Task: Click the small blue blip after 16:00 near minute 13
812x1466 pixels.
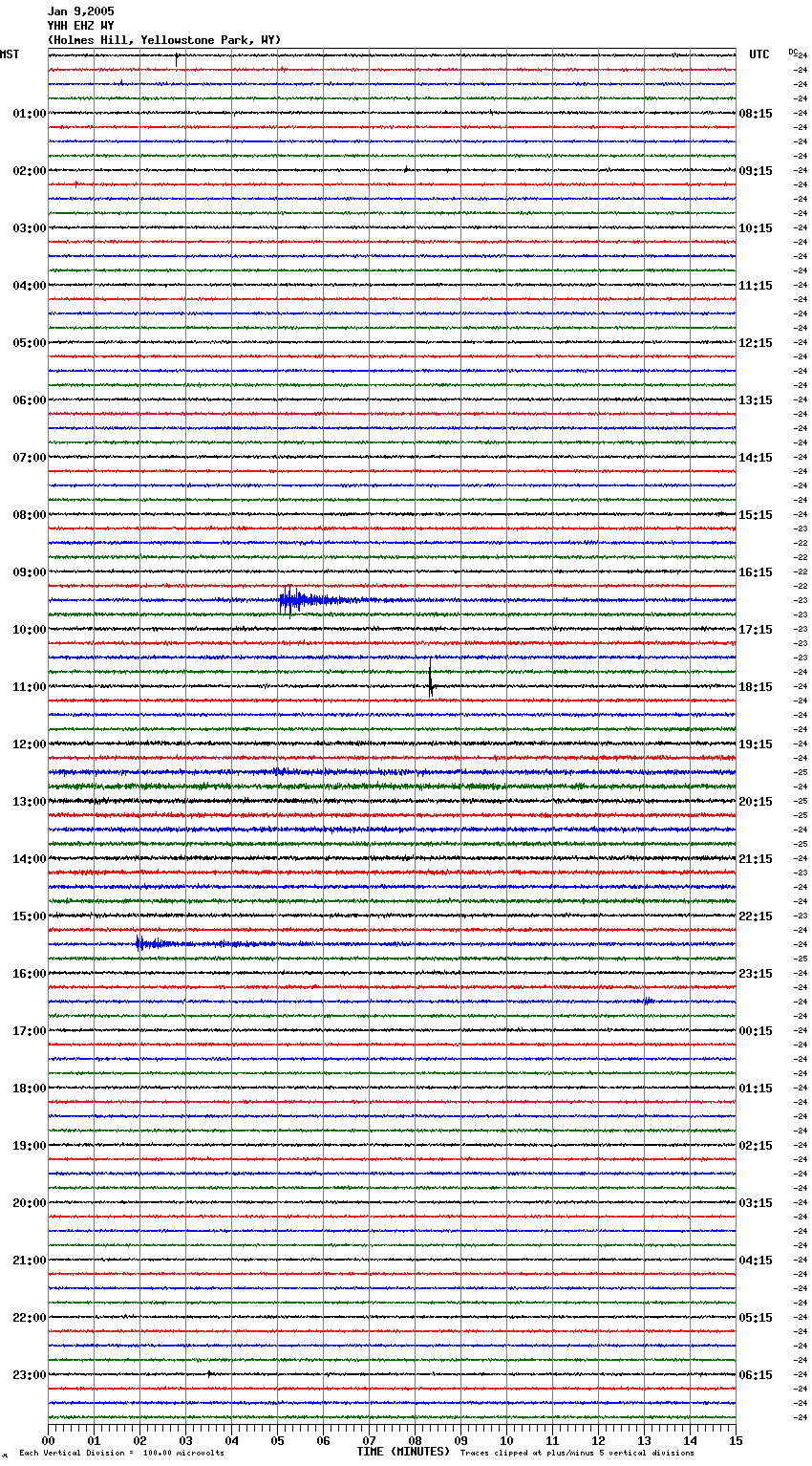Action: point(648,1001)
